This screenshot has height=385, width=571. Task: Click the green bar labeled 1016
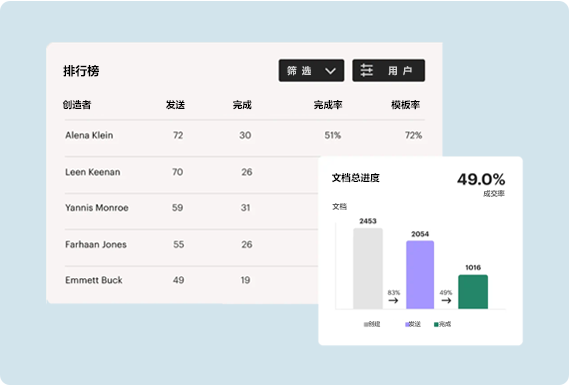pyautogui.click(x=473, y=292)
